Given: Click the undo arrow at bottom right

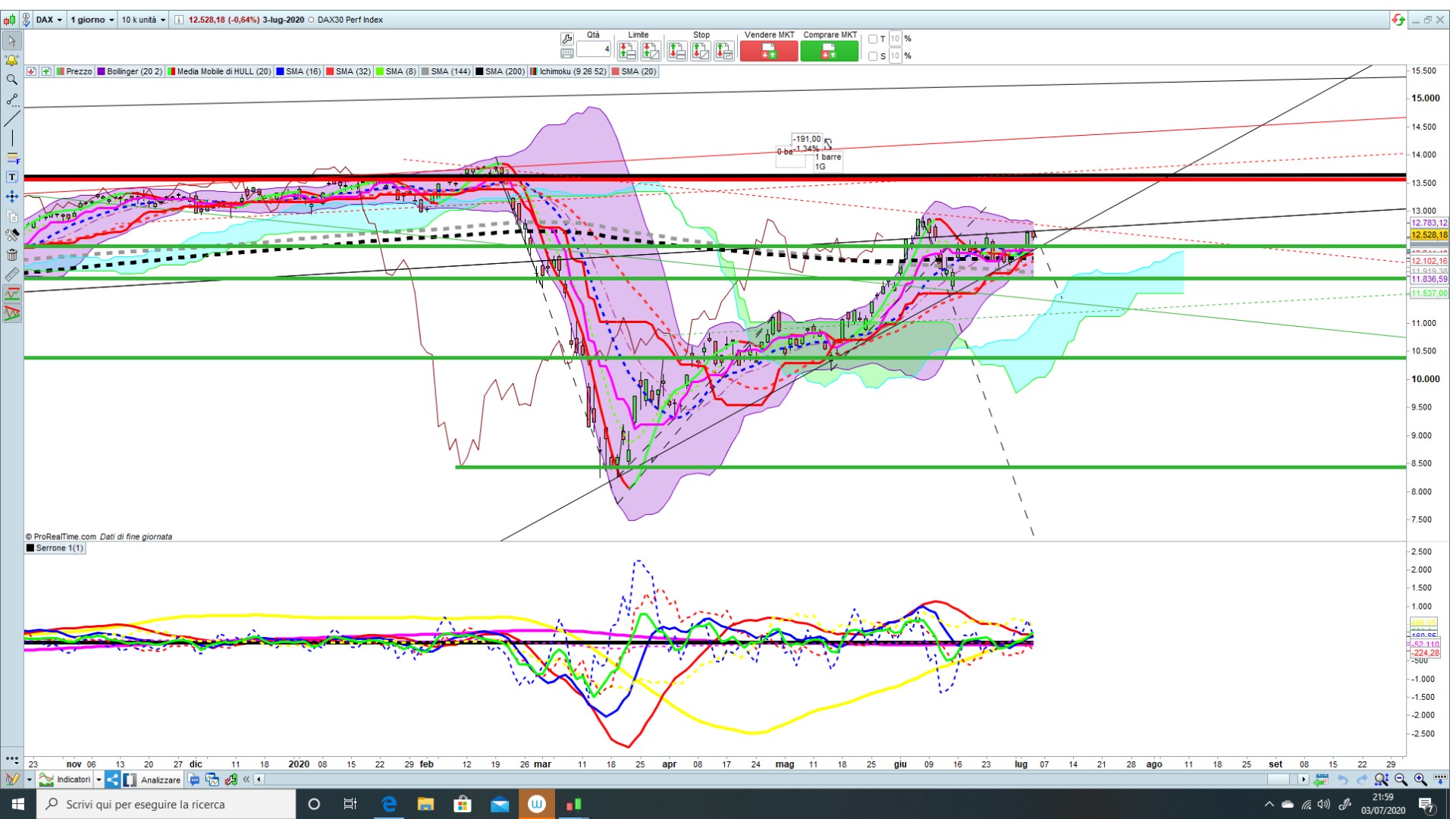Looking at the screenshot, I should pos(1342,780).
